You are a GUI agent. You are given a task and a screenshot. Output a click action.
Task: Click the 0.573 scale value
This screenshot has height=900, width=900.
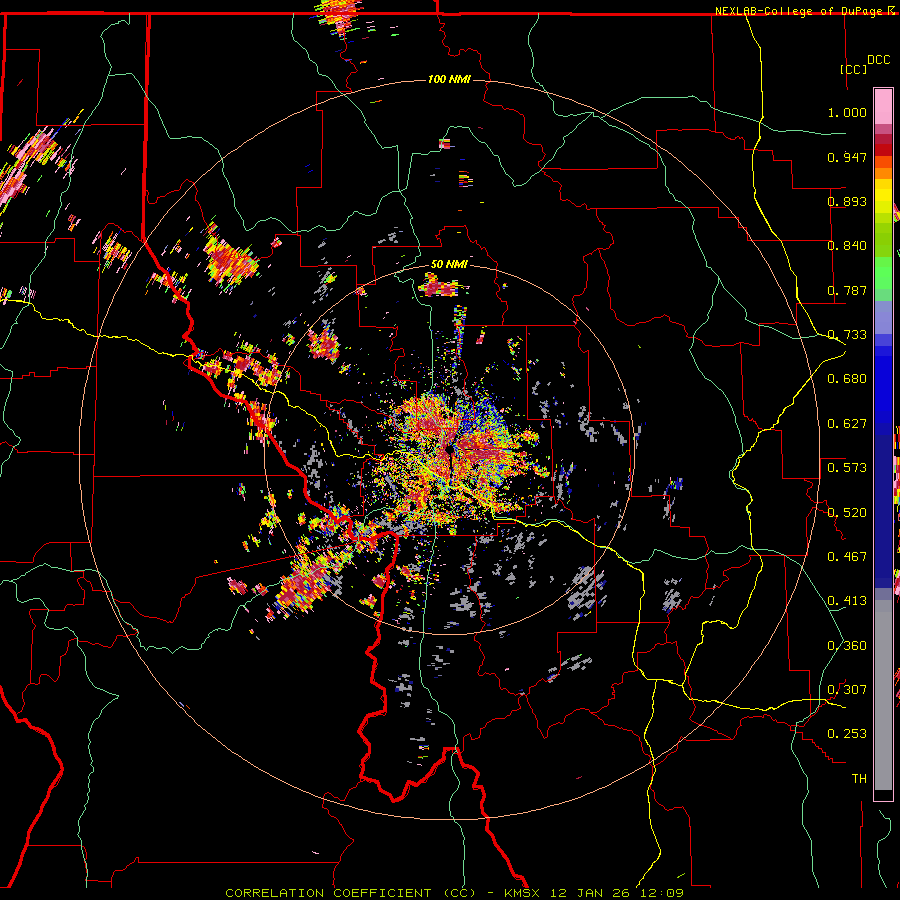pyautogui.click(x=847, y=468)
